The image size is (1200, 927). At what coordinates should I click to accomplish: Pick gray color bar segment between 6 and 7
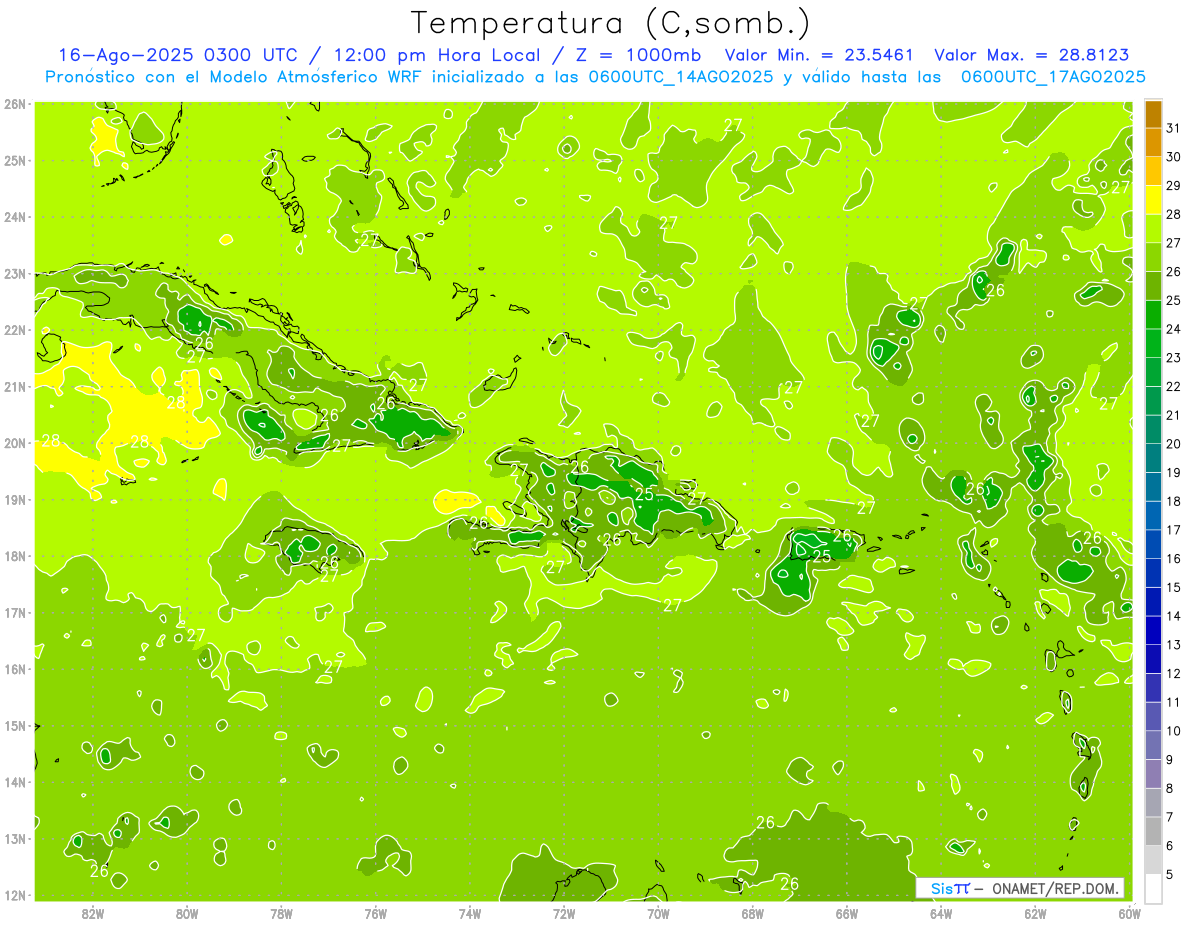1154,832
